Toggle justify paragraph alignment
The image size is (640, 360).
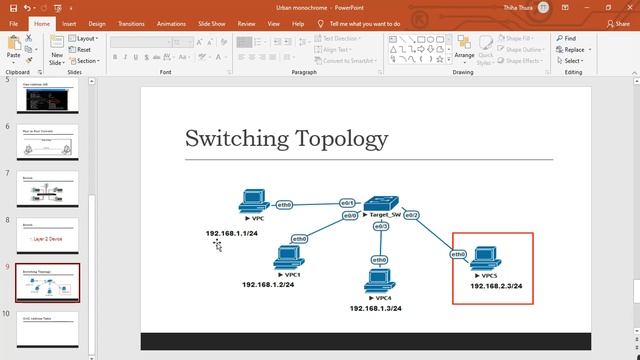(x=273, y=57)
